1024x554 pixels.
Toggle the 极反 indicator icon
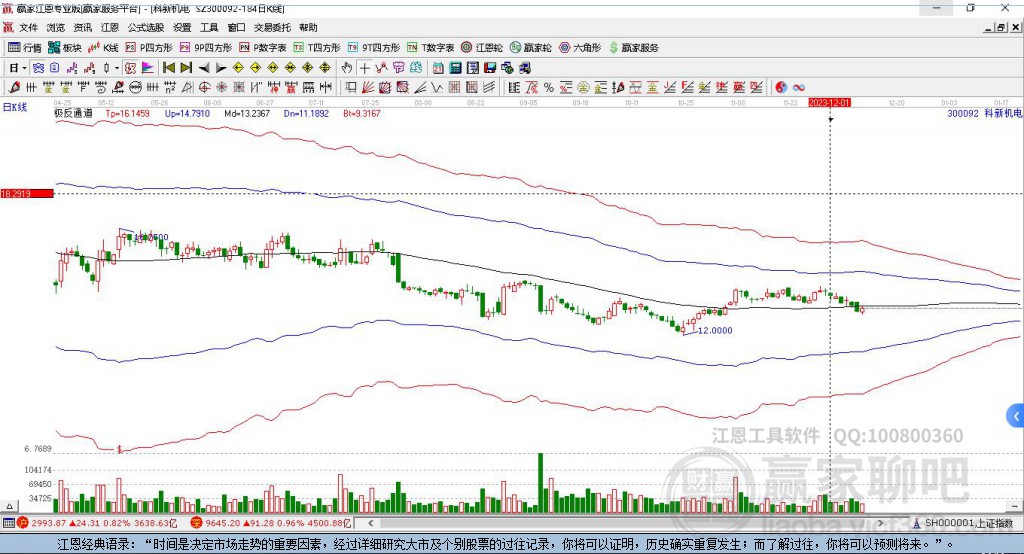pyautogui.click(x=131, y=68)
